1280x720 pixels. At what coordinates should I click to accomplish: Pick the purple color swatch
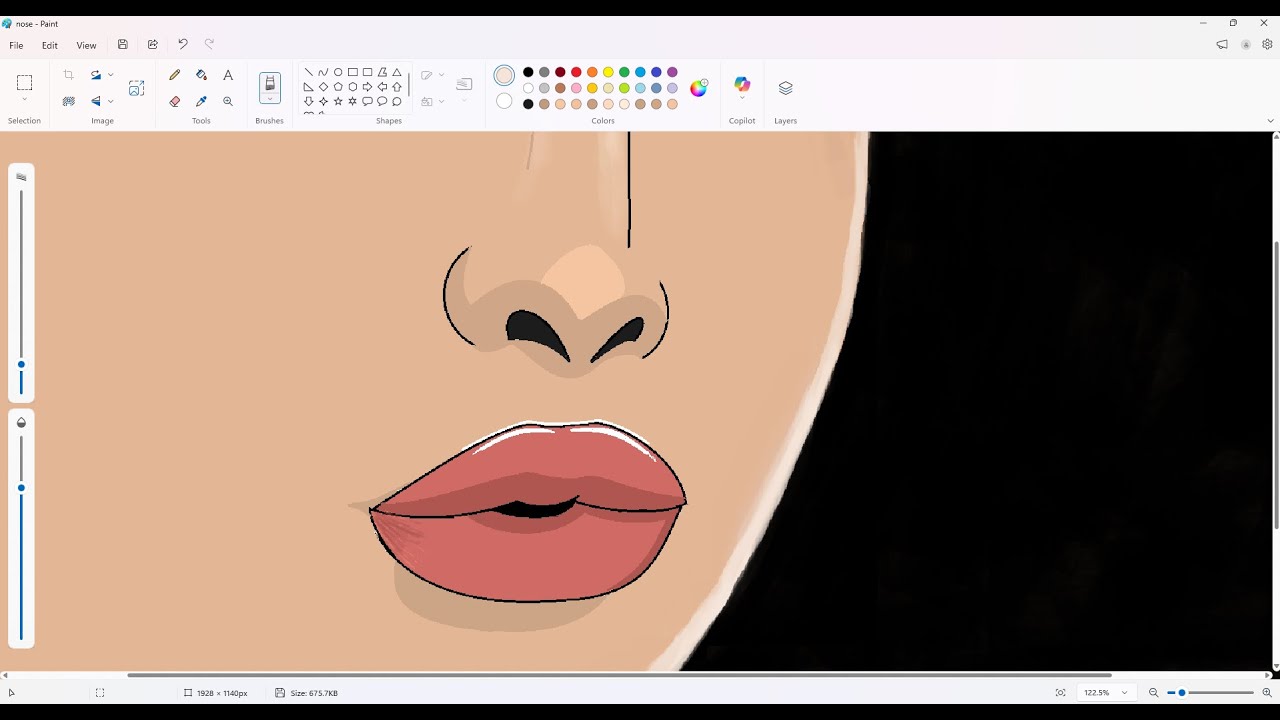(x=672, y=72)
